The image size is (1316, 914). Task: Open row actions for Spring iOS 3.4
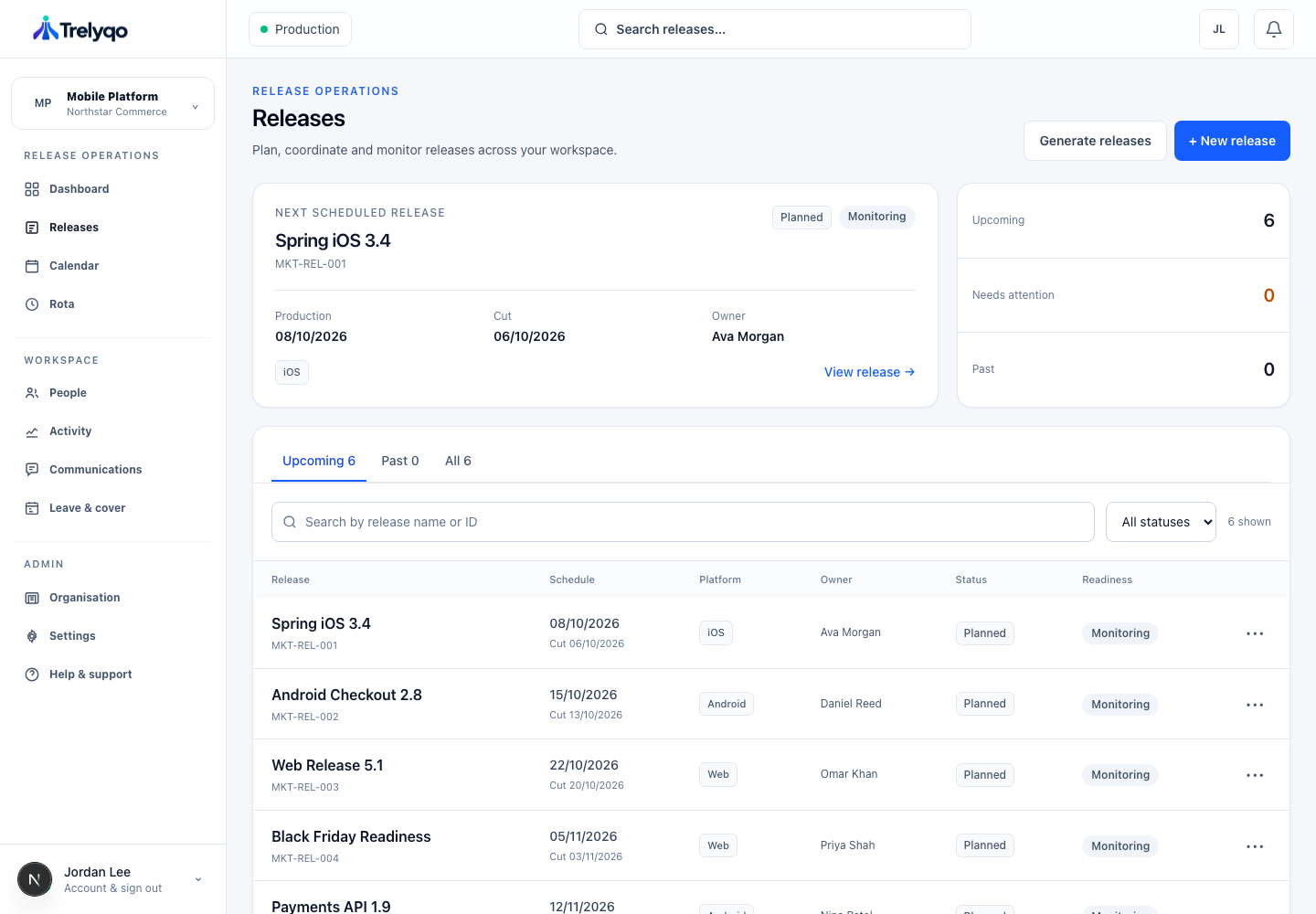[1255, 633]
